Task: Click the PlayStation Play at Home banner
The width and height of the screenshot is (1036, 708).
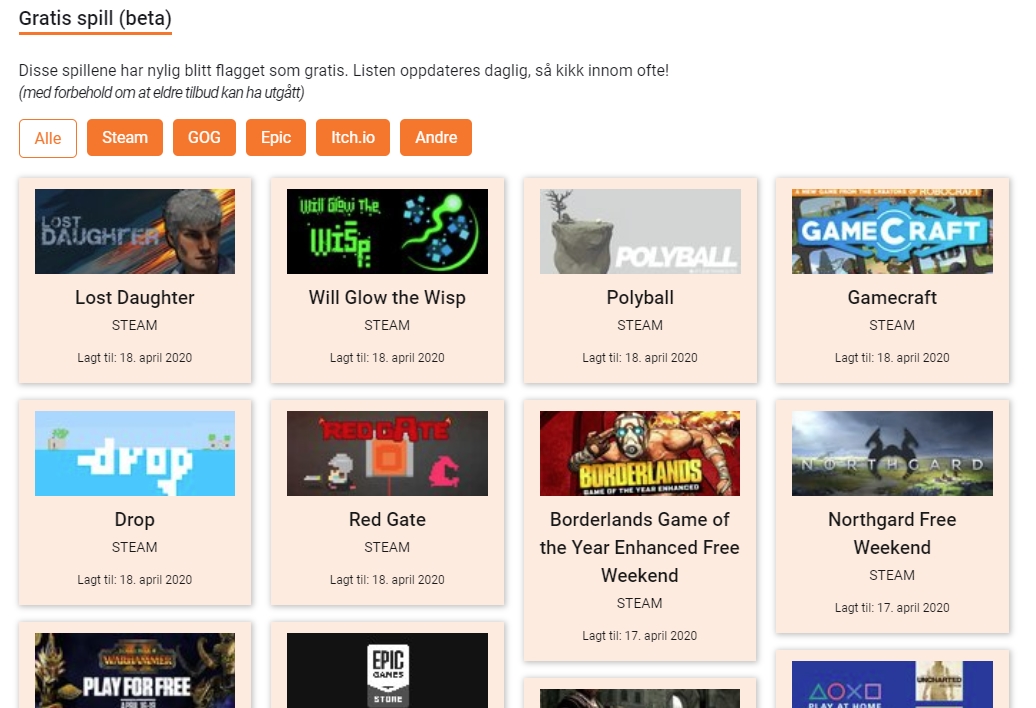Action: 892,684
